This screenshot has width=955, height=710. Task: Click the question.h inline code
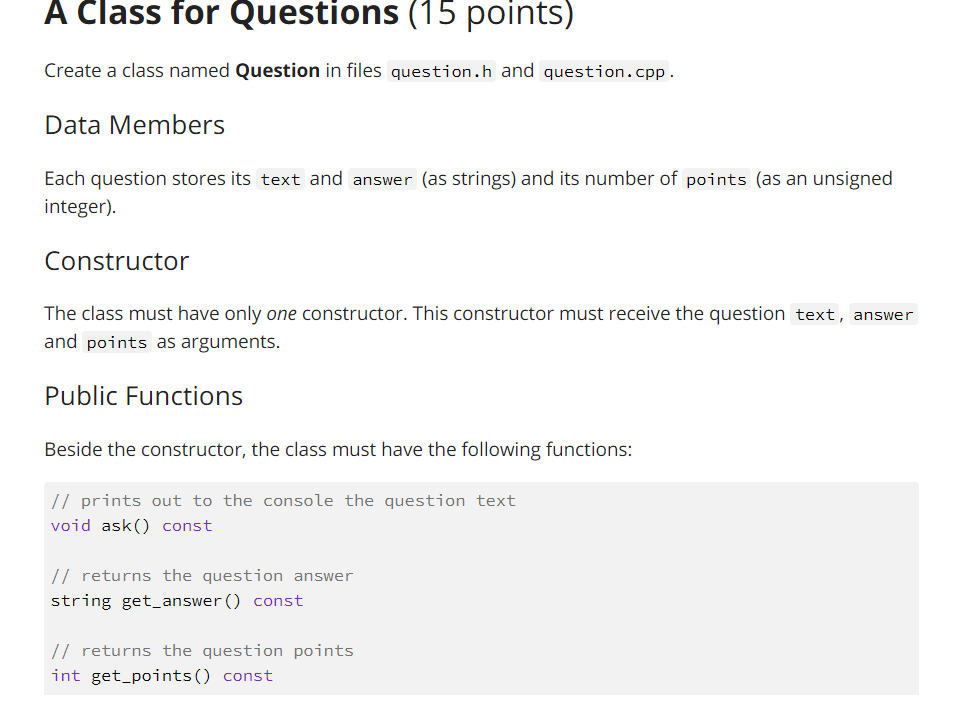pyautogui.click(x=442, y=71)
